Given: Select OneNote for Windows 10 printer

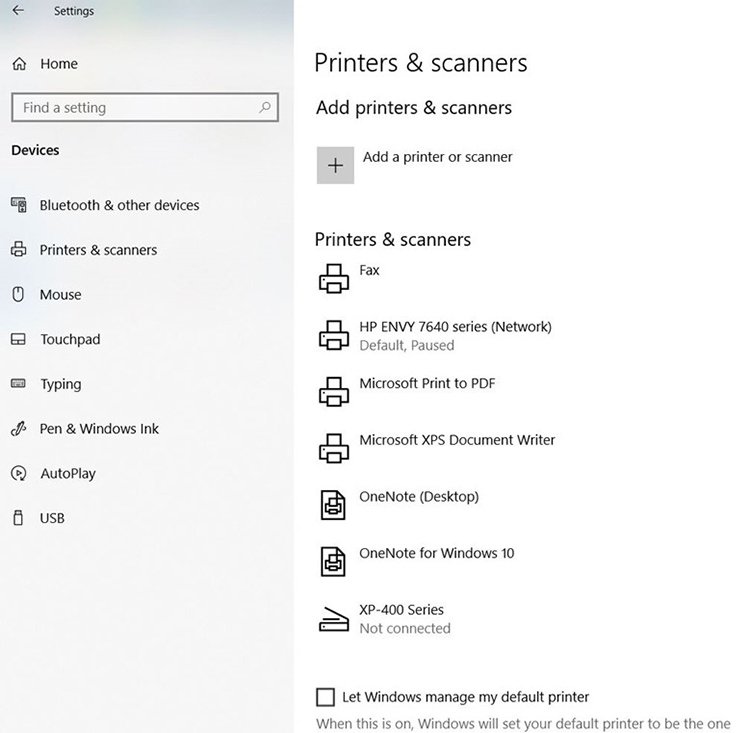Looking at the screenshot, I should click(x=436, y=553).
